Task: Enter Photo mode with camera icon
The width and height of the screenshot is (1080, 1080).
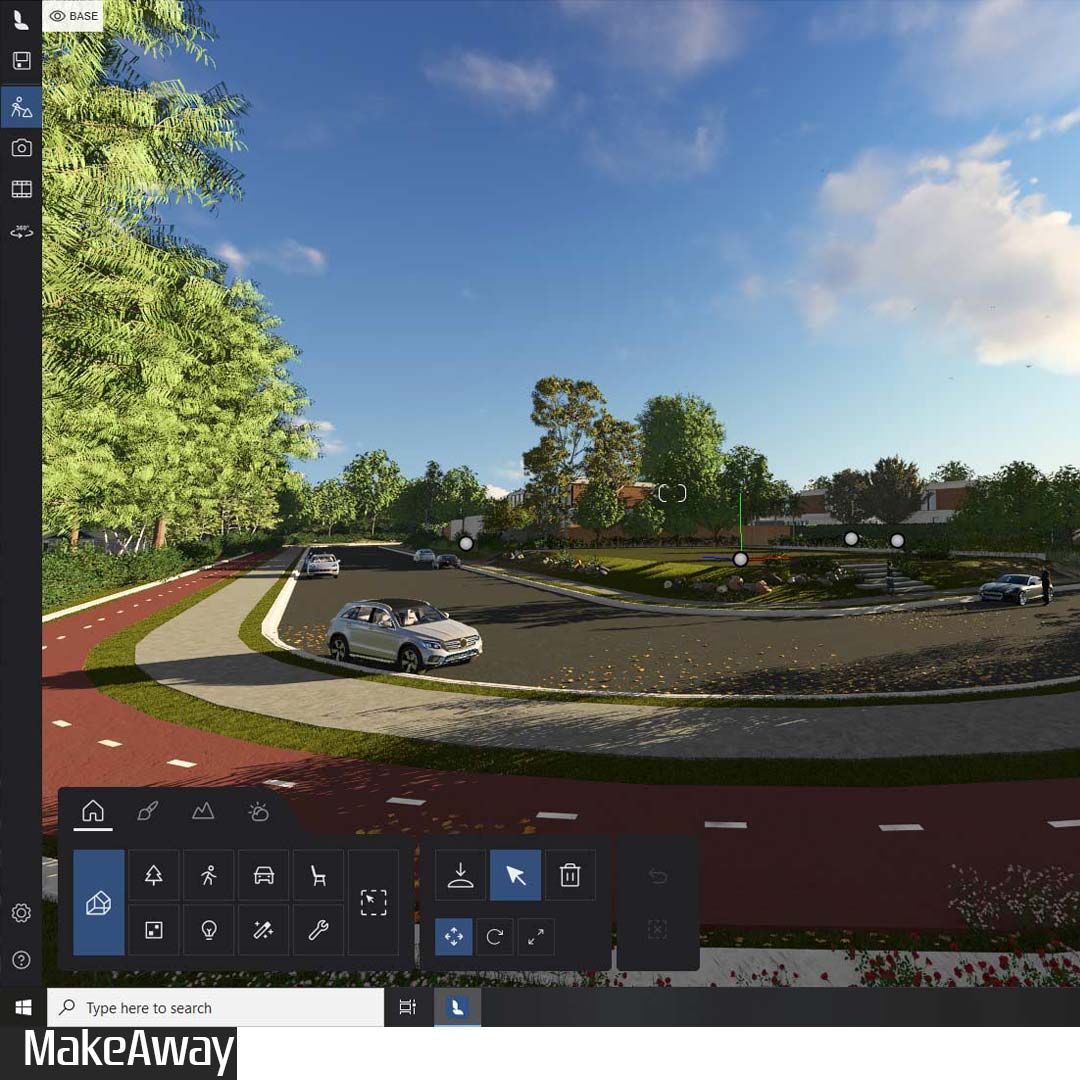Action: (x=21, y=148)
